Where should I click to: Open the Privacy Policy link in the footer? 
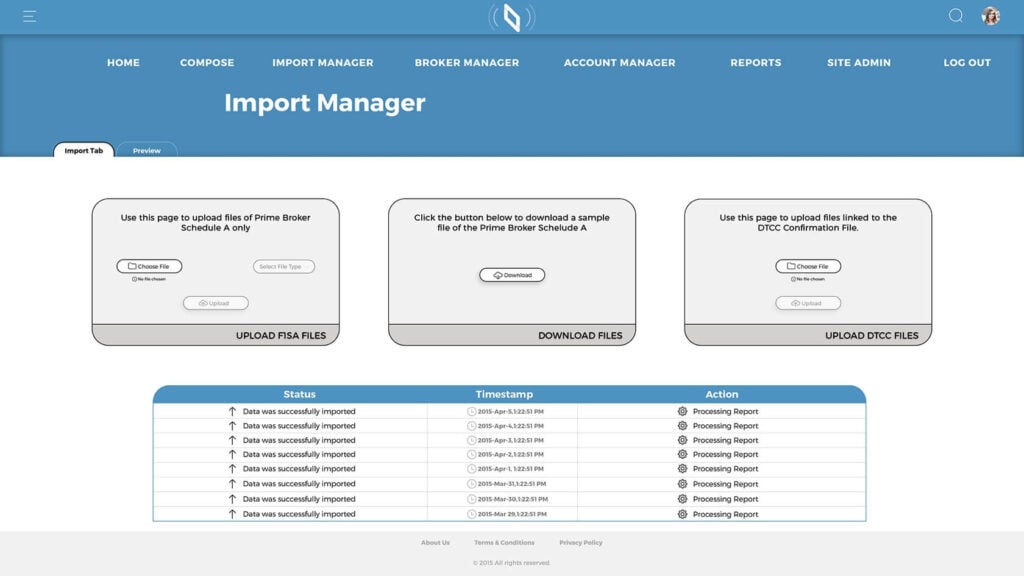581,542
